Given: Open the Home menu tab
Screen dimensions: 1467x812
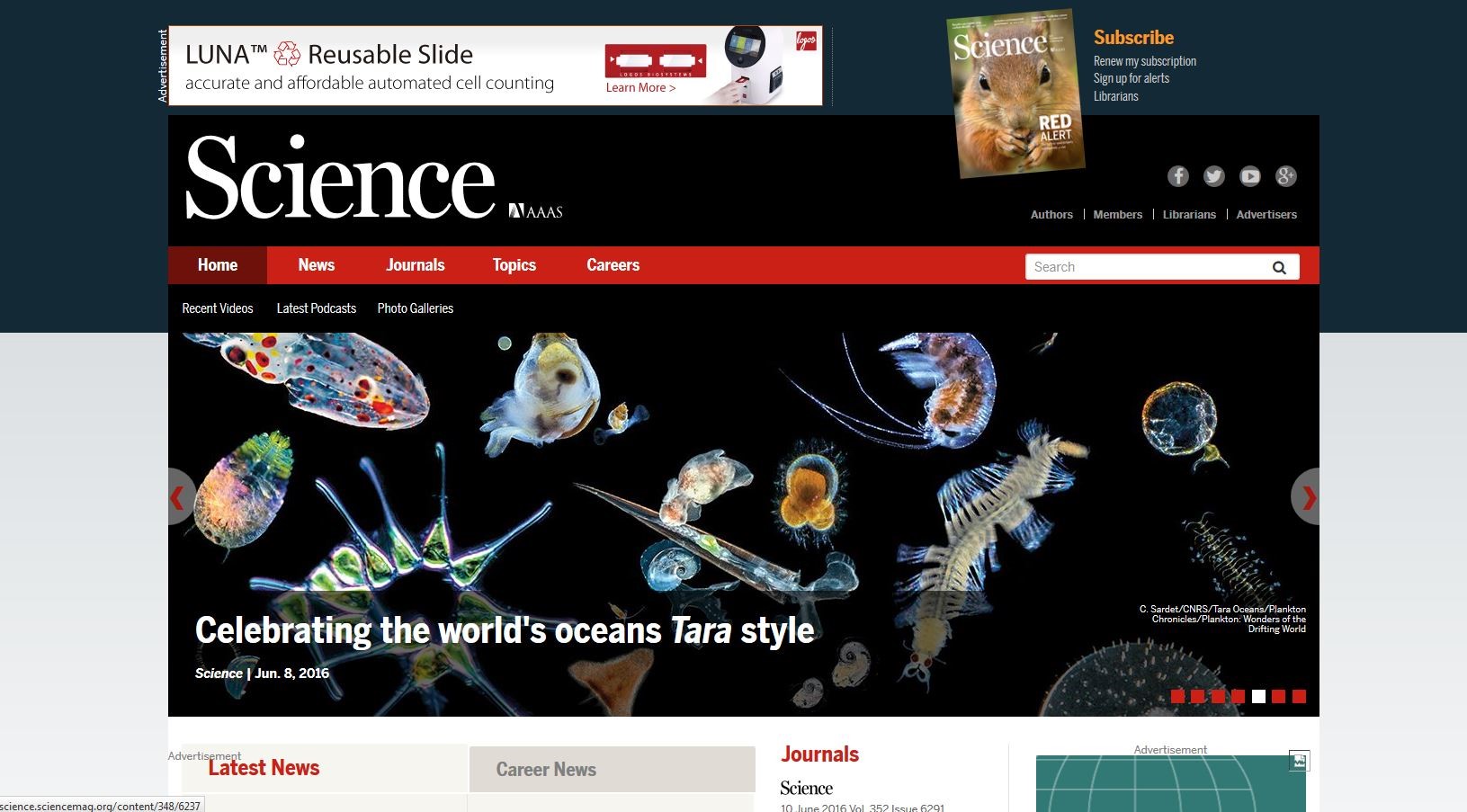Looking at the screenshot, I should [218, 265].
